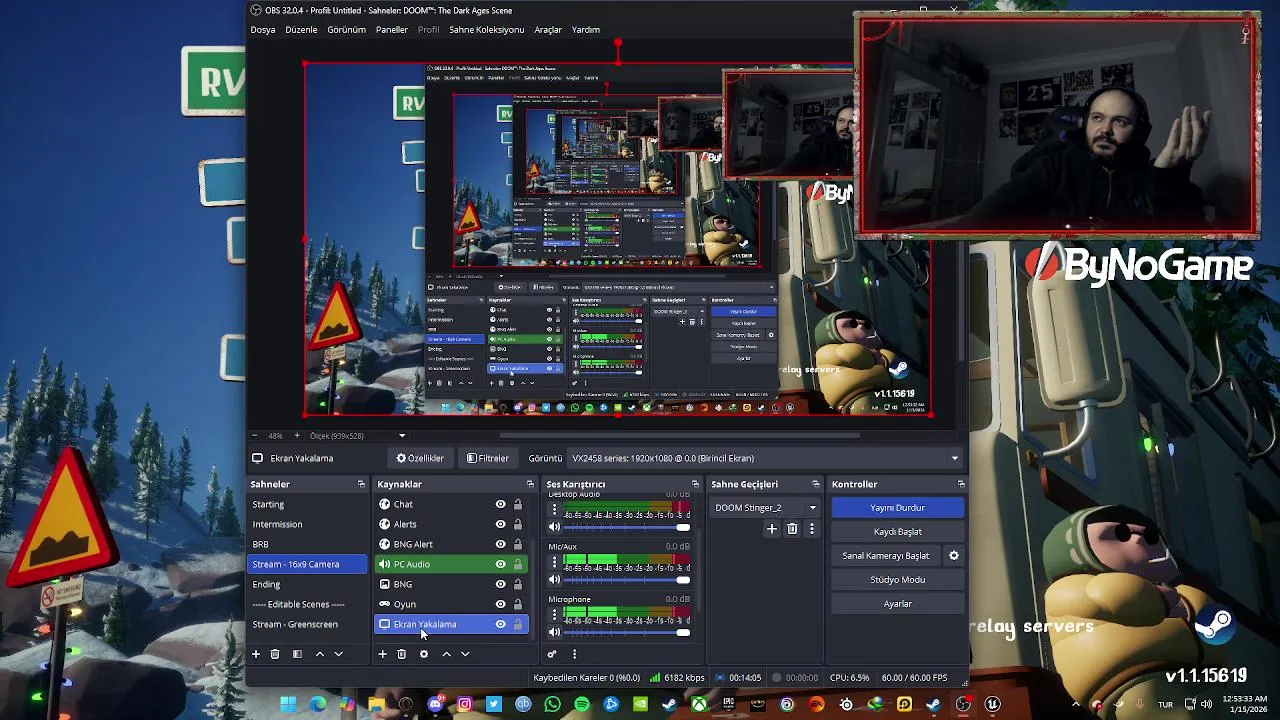Toggle visibility of Alerts source

click(x=501, y=524)
